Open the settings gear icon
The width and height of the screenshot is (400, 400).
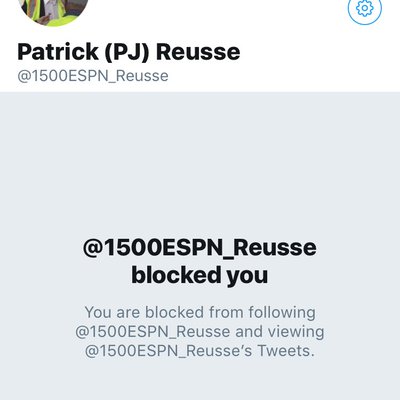tap(365, 8)
